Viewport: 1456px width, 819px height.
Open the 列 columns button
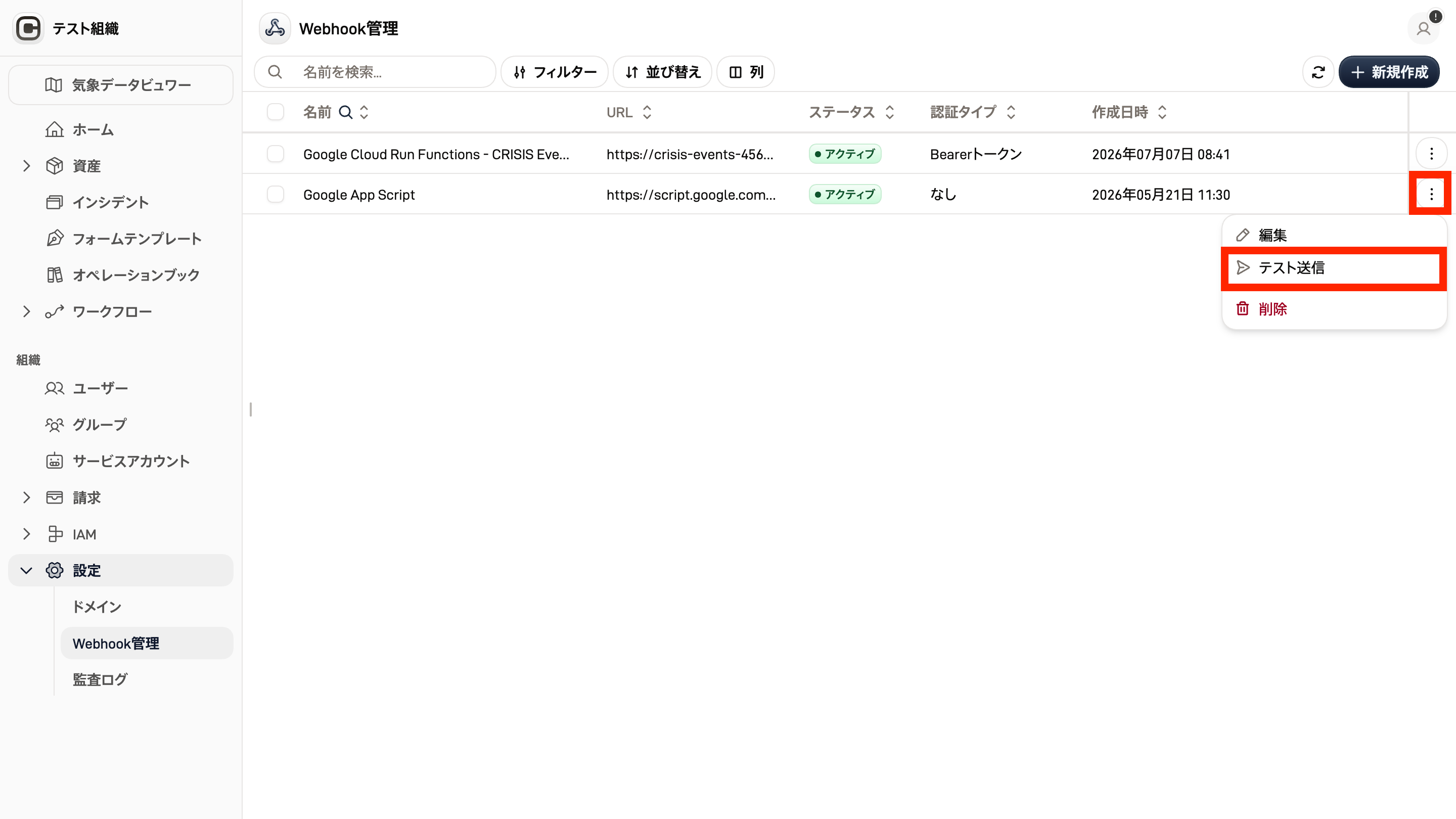tap(746, 72)
